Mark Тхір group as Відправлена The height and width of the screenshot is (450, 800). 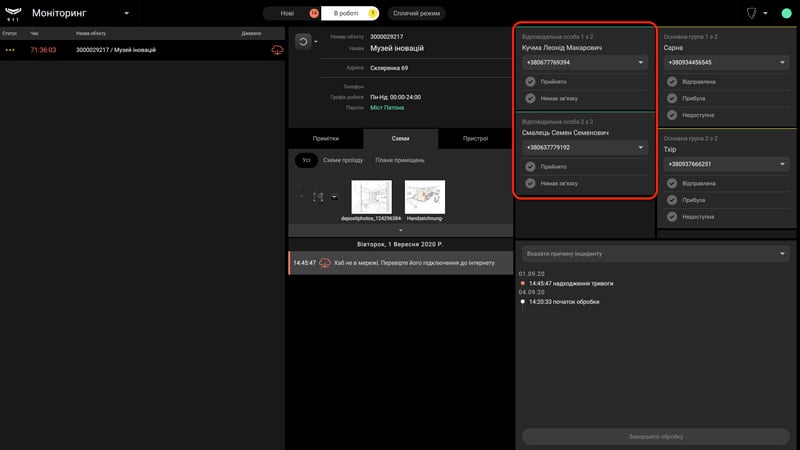pyautogui.click(x=672, y=183)
